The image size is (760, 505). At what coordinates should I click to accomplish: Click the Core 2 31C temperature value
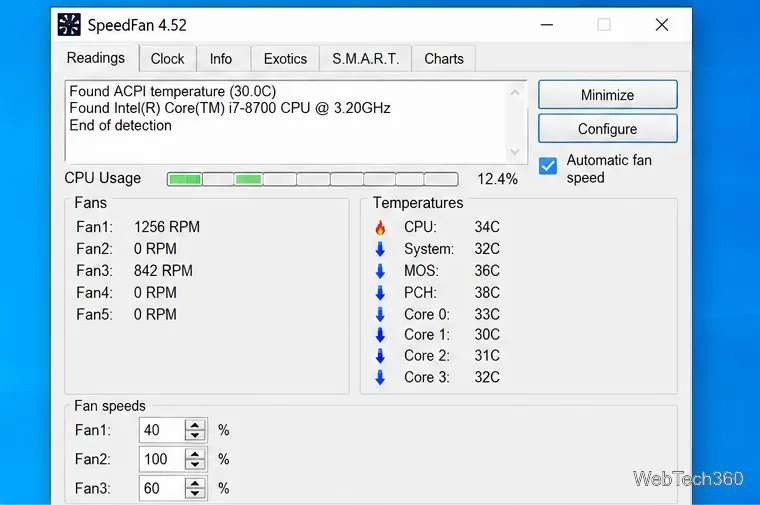(x=487, y=356)
